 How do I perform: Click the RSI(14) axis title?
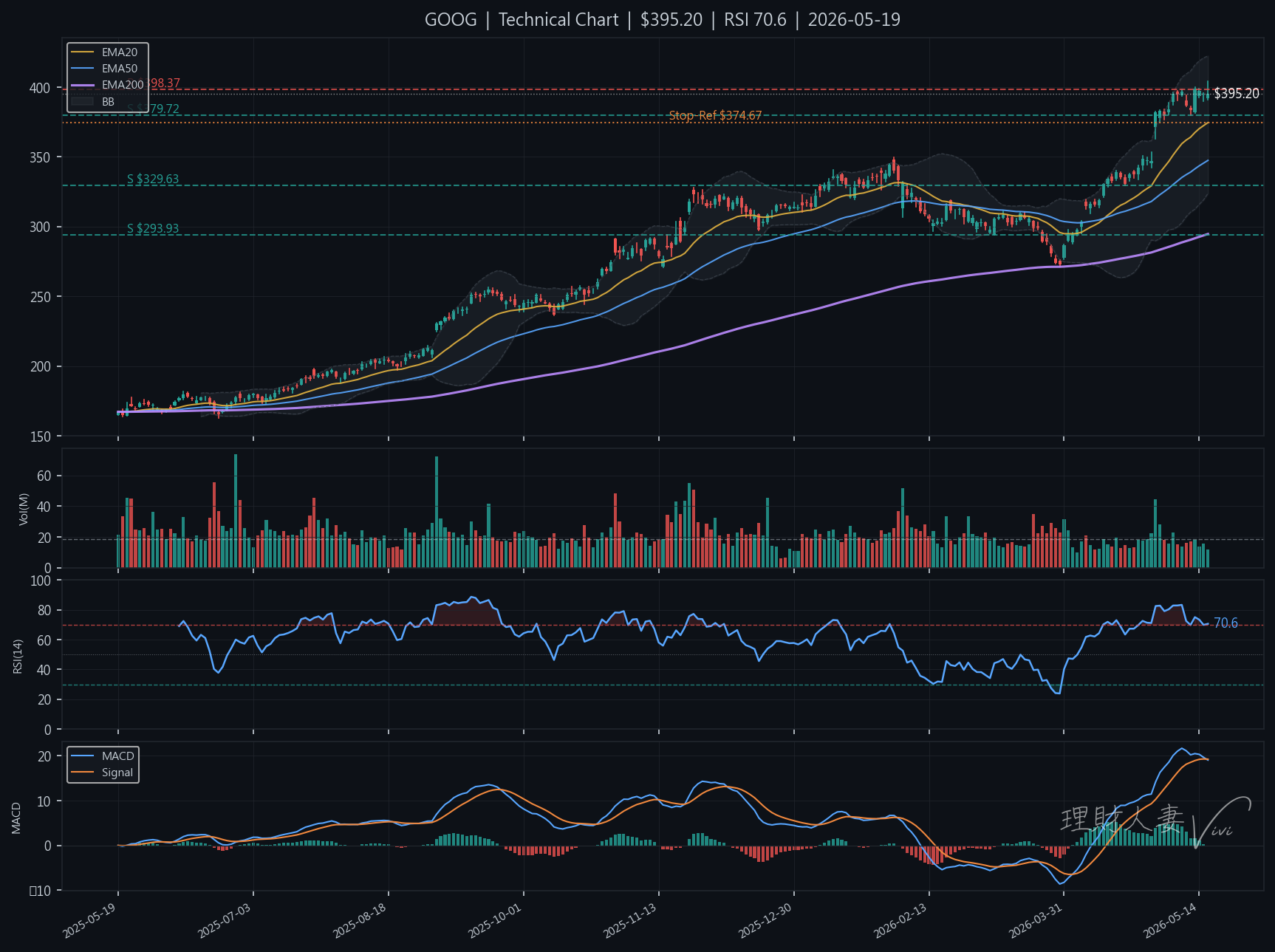coord(18,656)
